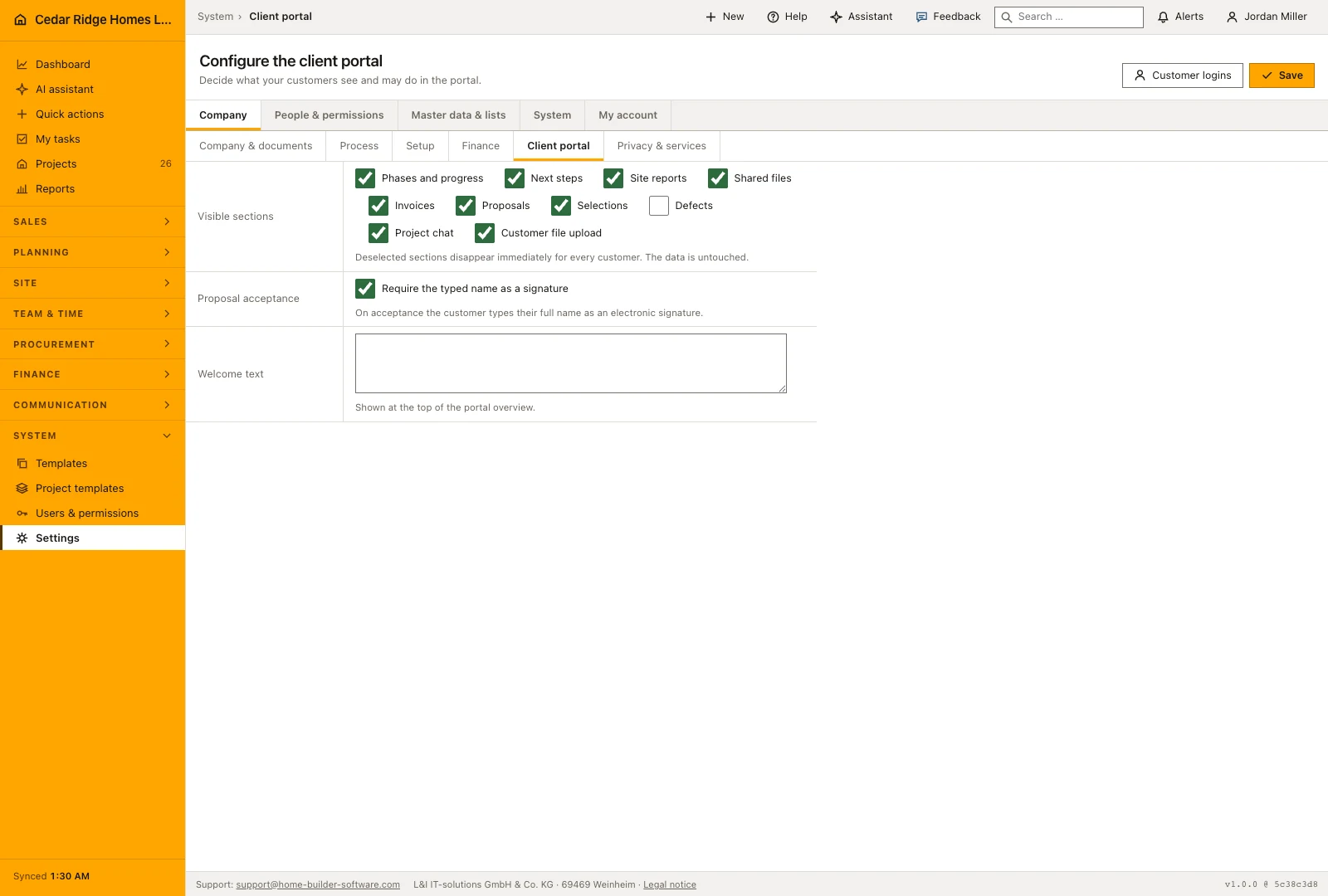Switch to People & permissions tab

(330, 115)
